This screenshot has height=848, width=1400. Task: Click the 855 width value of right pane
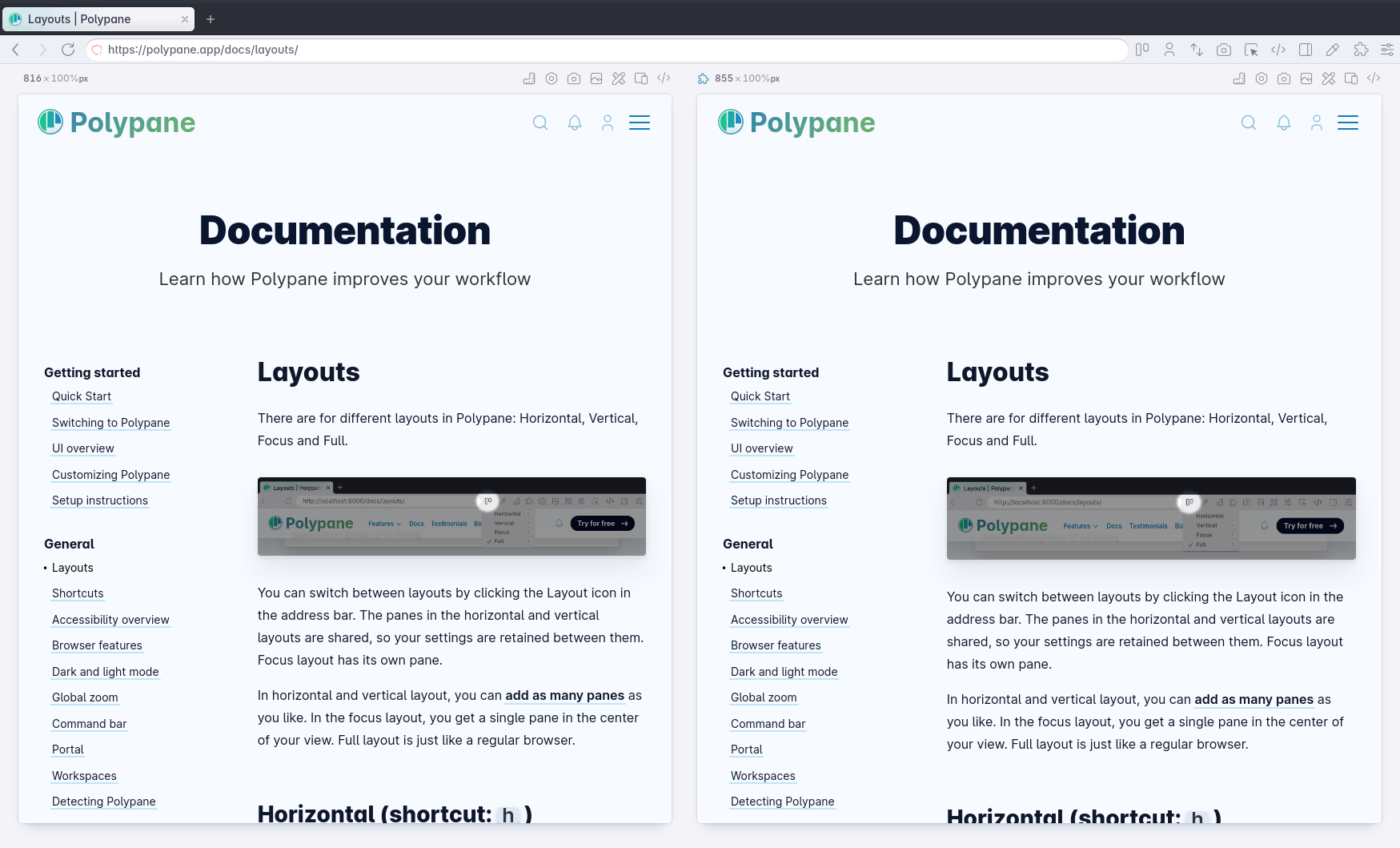pos(724,78)
